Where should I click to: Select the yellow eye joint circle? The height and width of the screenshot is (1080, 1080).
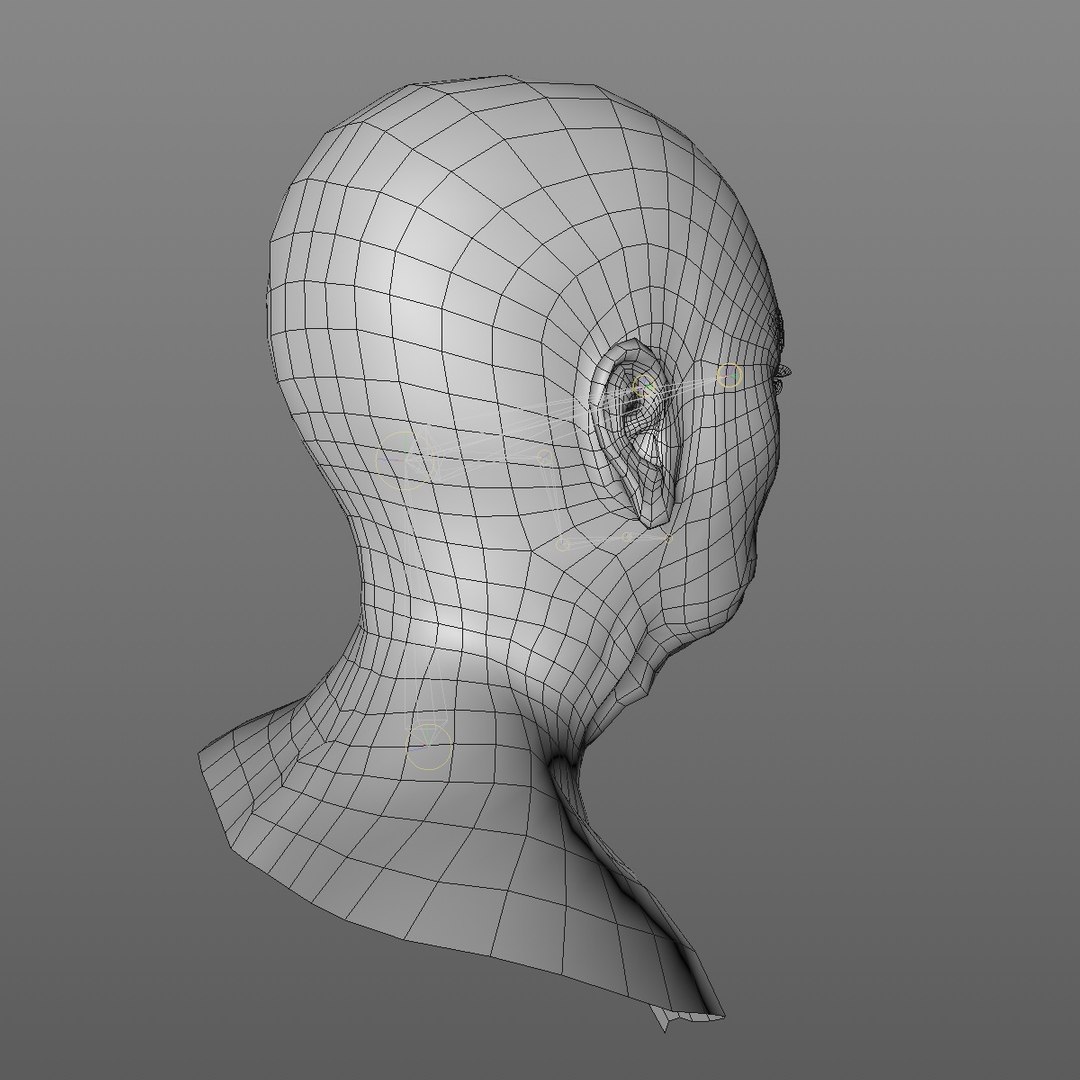point(729,376)
